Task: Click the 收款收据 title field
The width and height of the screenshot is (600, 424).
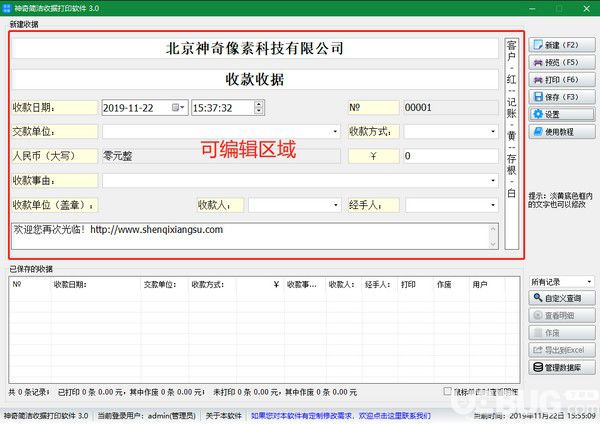Action: [255, 79]
